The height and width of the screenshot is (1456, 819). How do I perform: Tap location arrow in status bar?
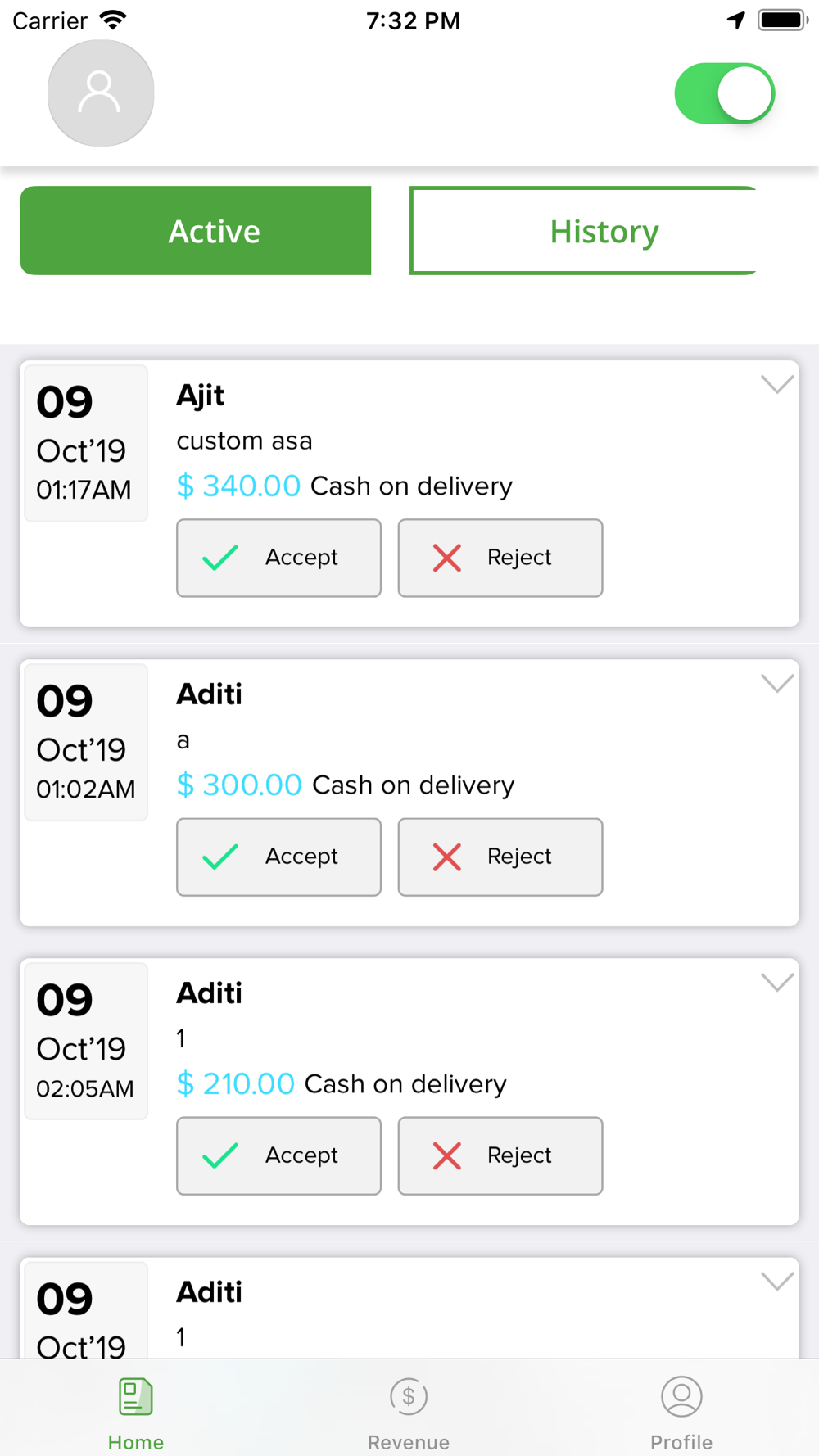pyautogui.click(x=736, y=20)
